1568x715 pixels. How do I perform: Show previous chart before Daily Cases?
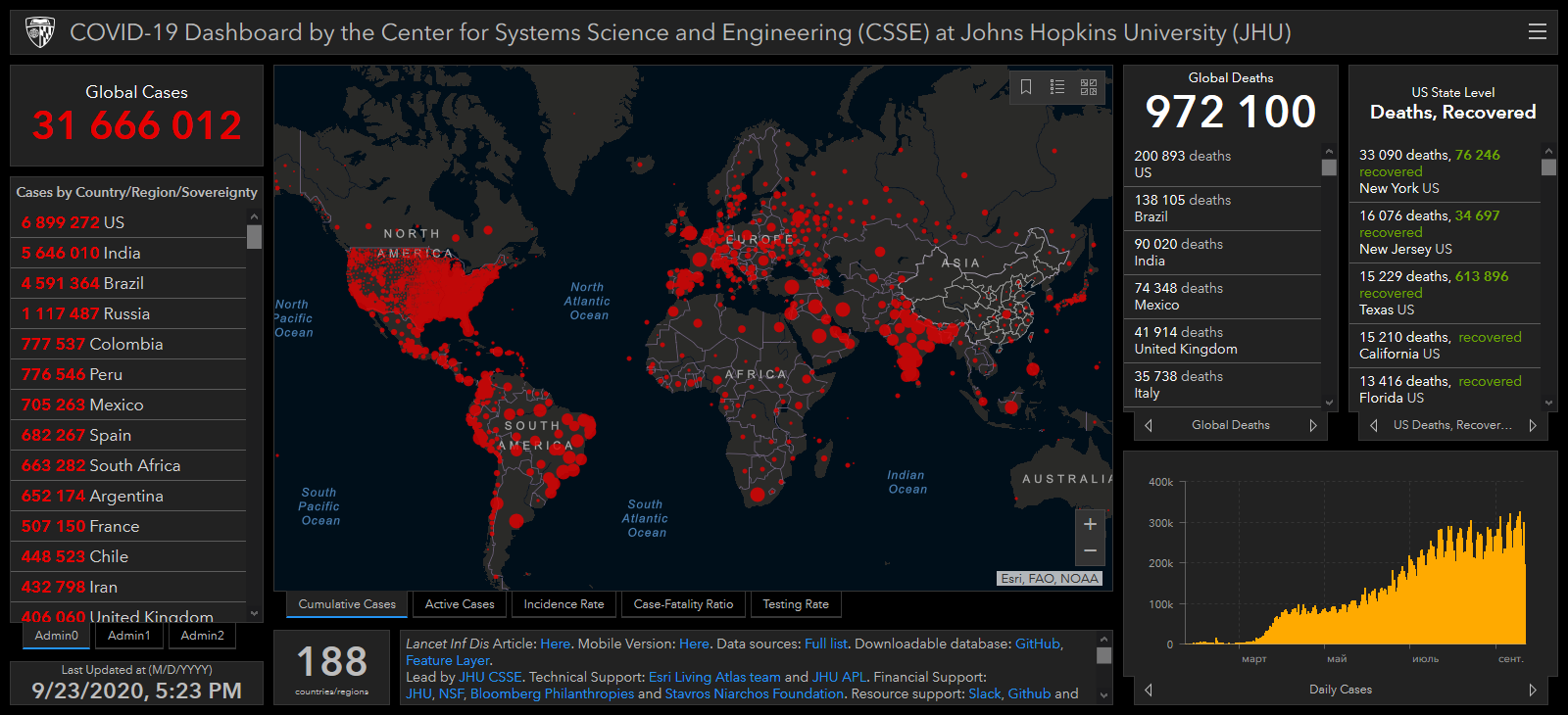click(x=1149, y=690)
